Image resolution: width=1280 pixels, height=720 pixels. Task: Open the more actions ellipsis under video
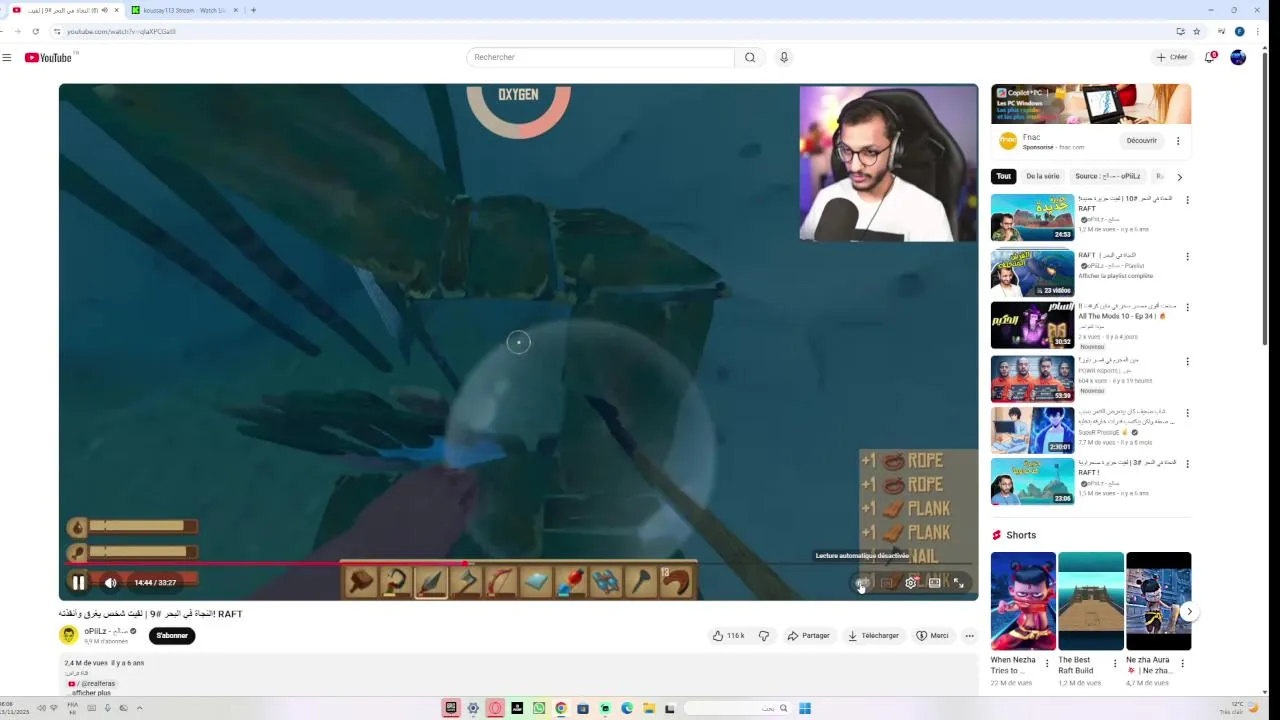[969, 636]
